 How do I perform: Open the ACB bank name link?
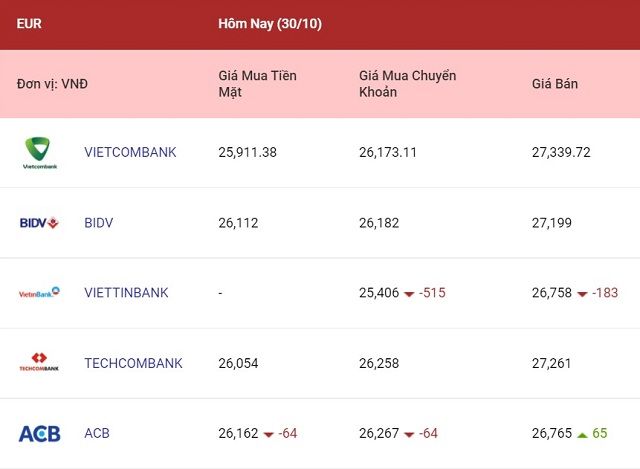pos(97,433)
